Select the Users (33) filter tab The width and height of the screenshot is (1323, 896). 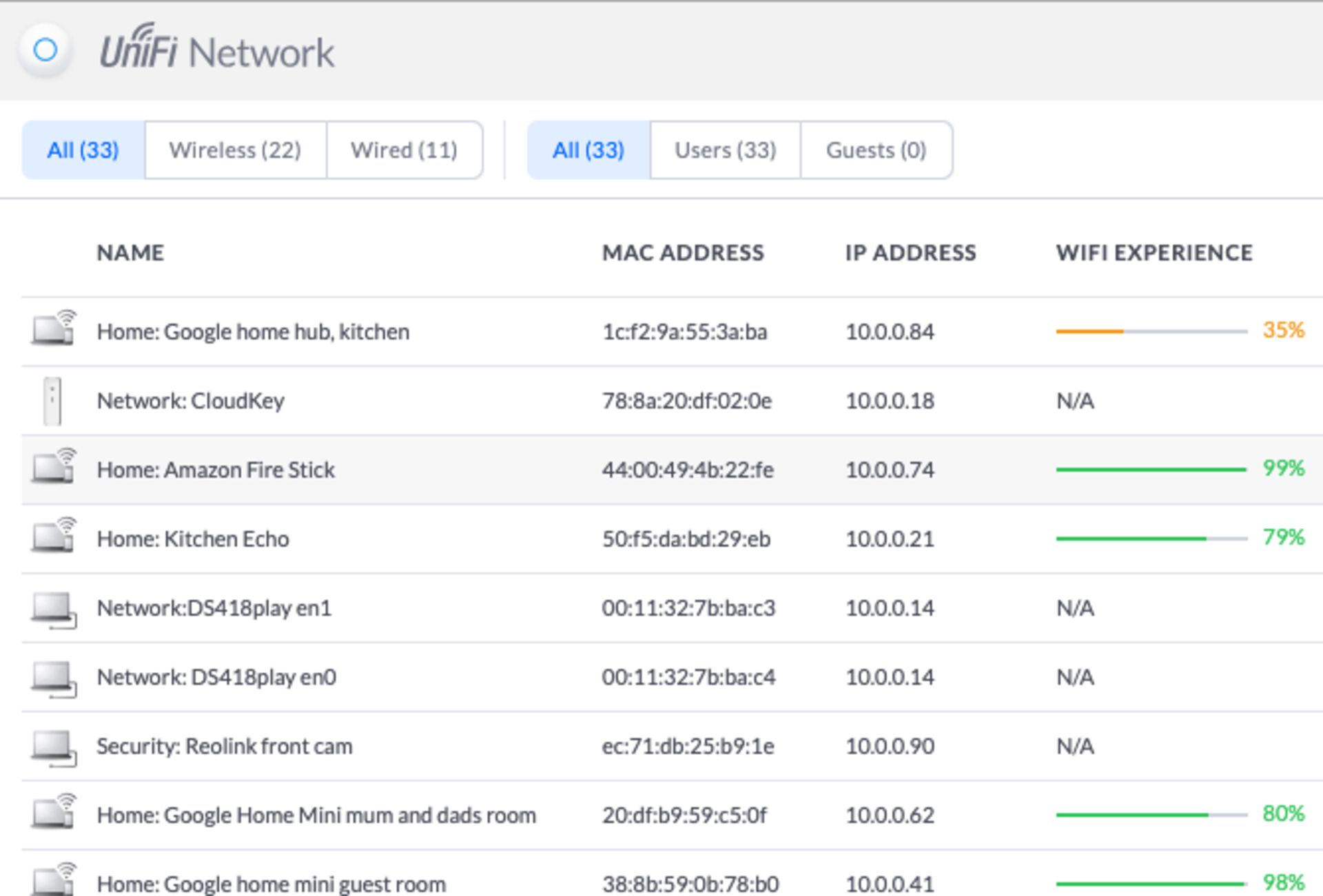[x=725, y=150]
